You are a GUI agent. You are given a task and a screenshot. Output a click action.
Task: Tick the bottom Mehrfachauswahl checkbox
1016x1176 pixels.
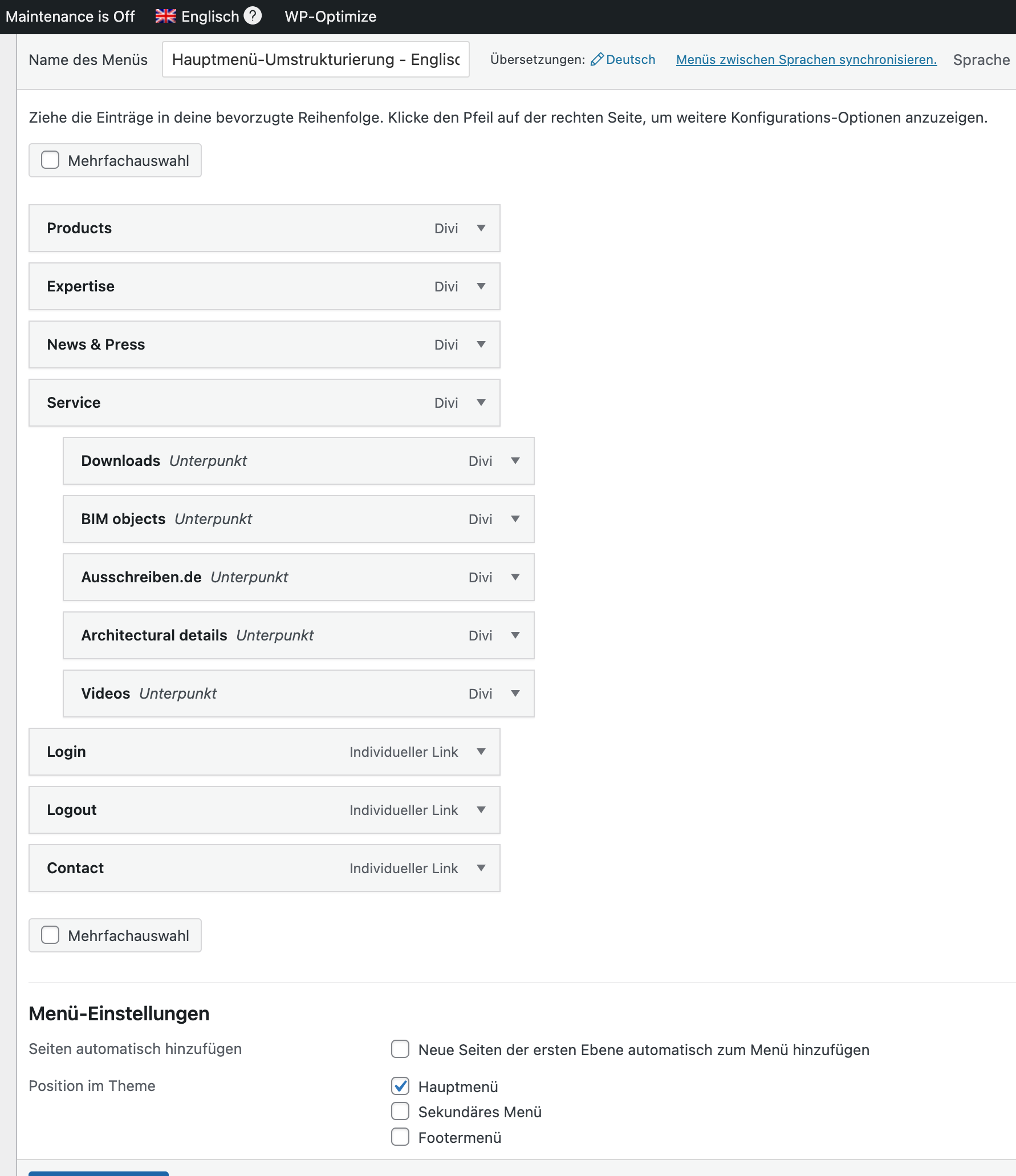[50, 935]
